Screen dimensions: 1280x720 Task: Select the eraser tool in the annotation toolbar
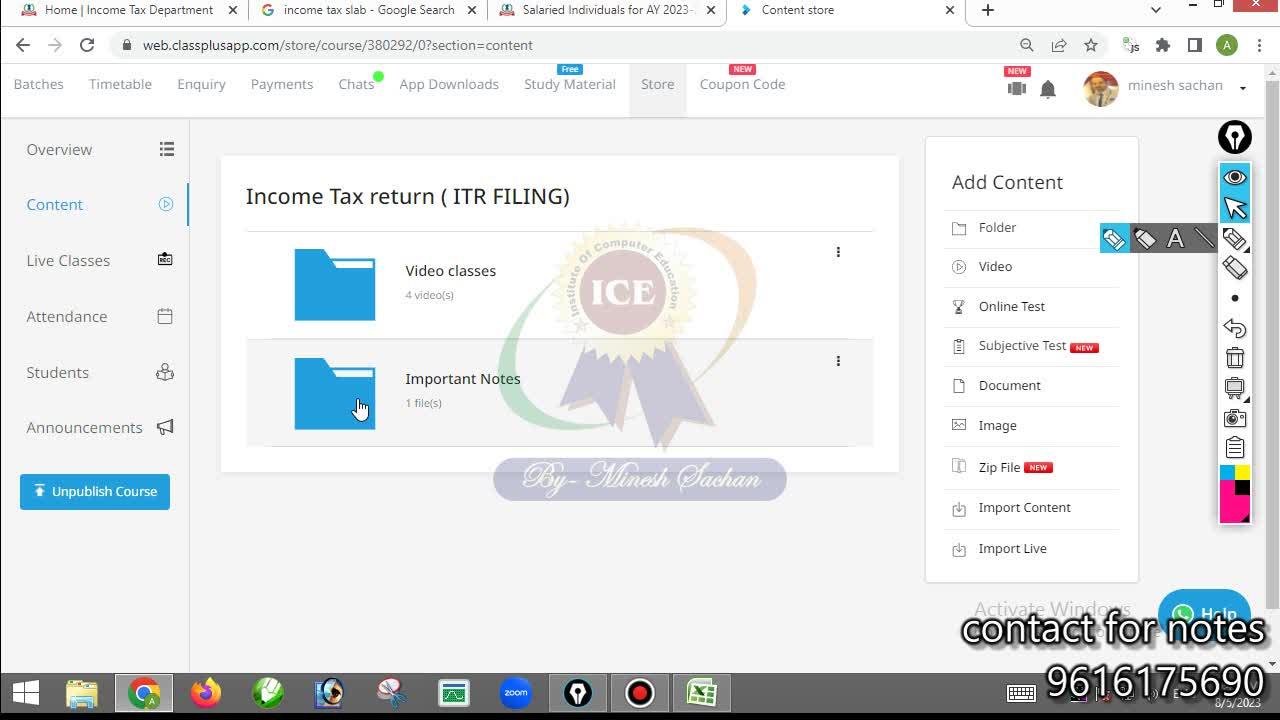[1235, 268]
